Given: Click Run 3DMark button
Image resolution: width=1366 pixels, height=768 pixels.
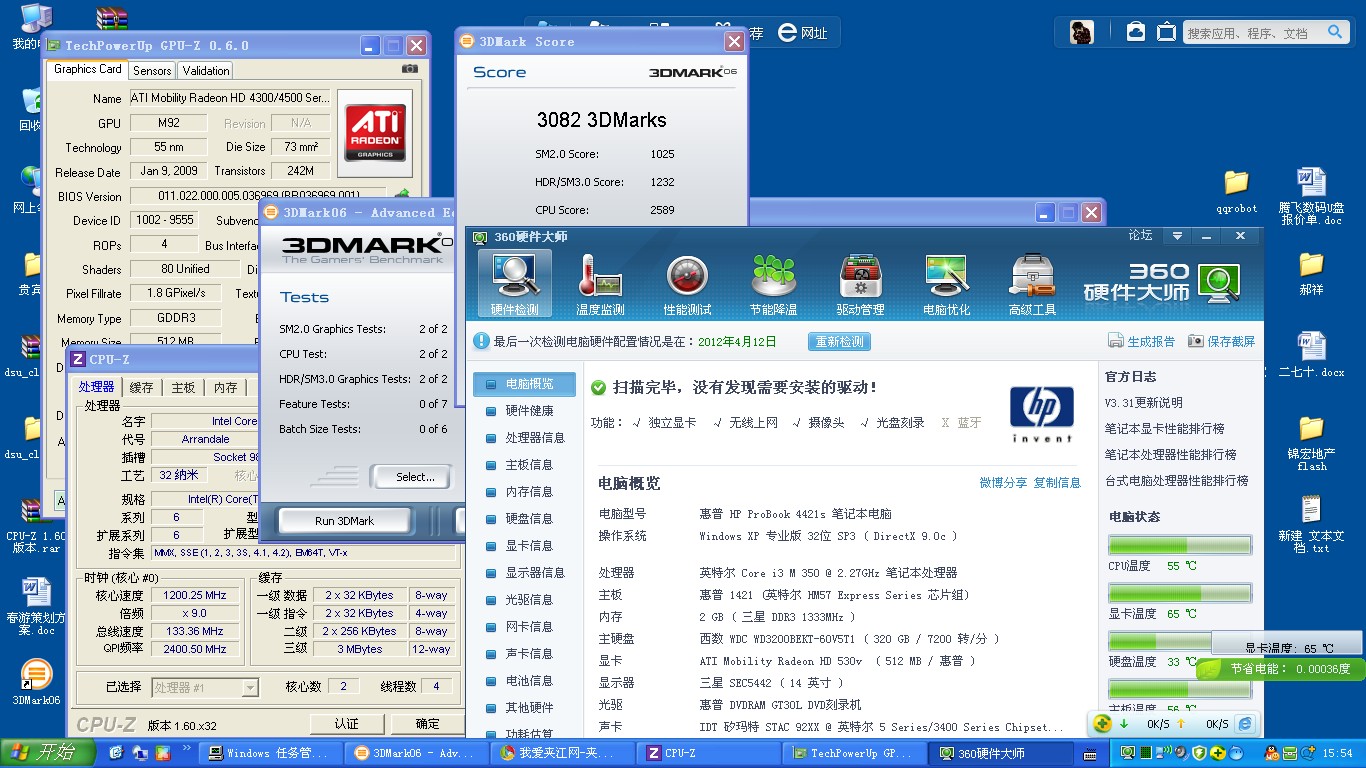Looking at the screenshot, I should pyautogui.click(x=344, y=521).
